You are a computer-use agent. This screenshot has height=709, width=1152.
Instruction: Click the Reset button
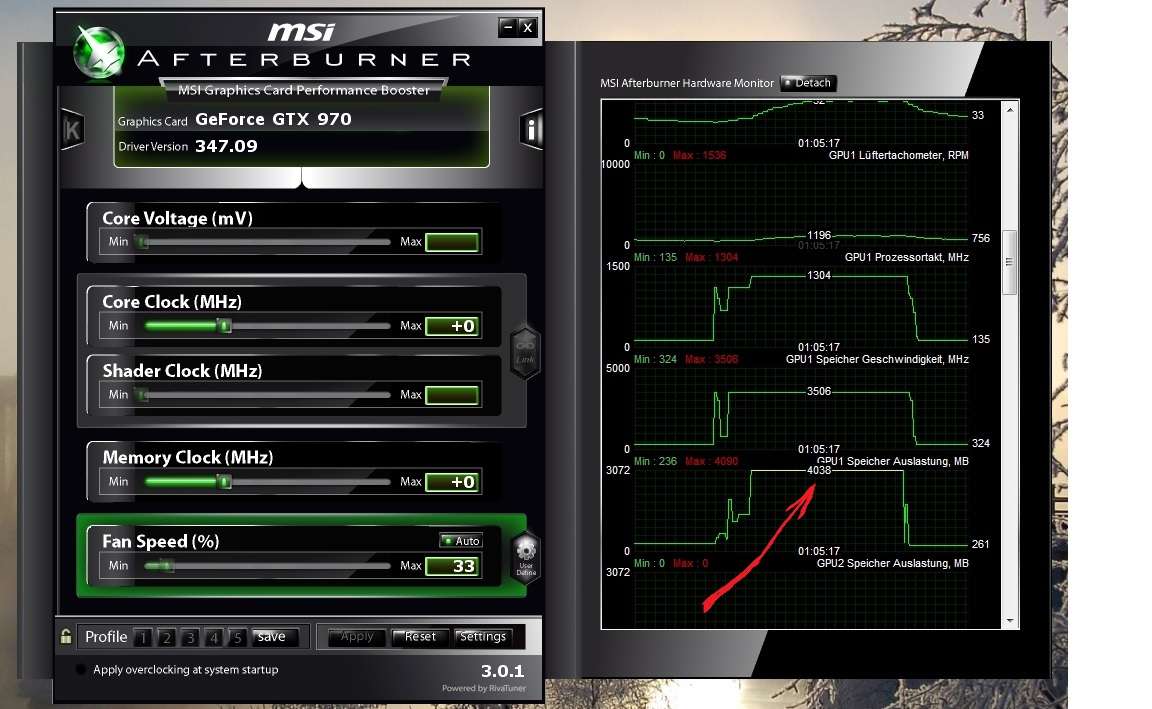click(420, 637)
